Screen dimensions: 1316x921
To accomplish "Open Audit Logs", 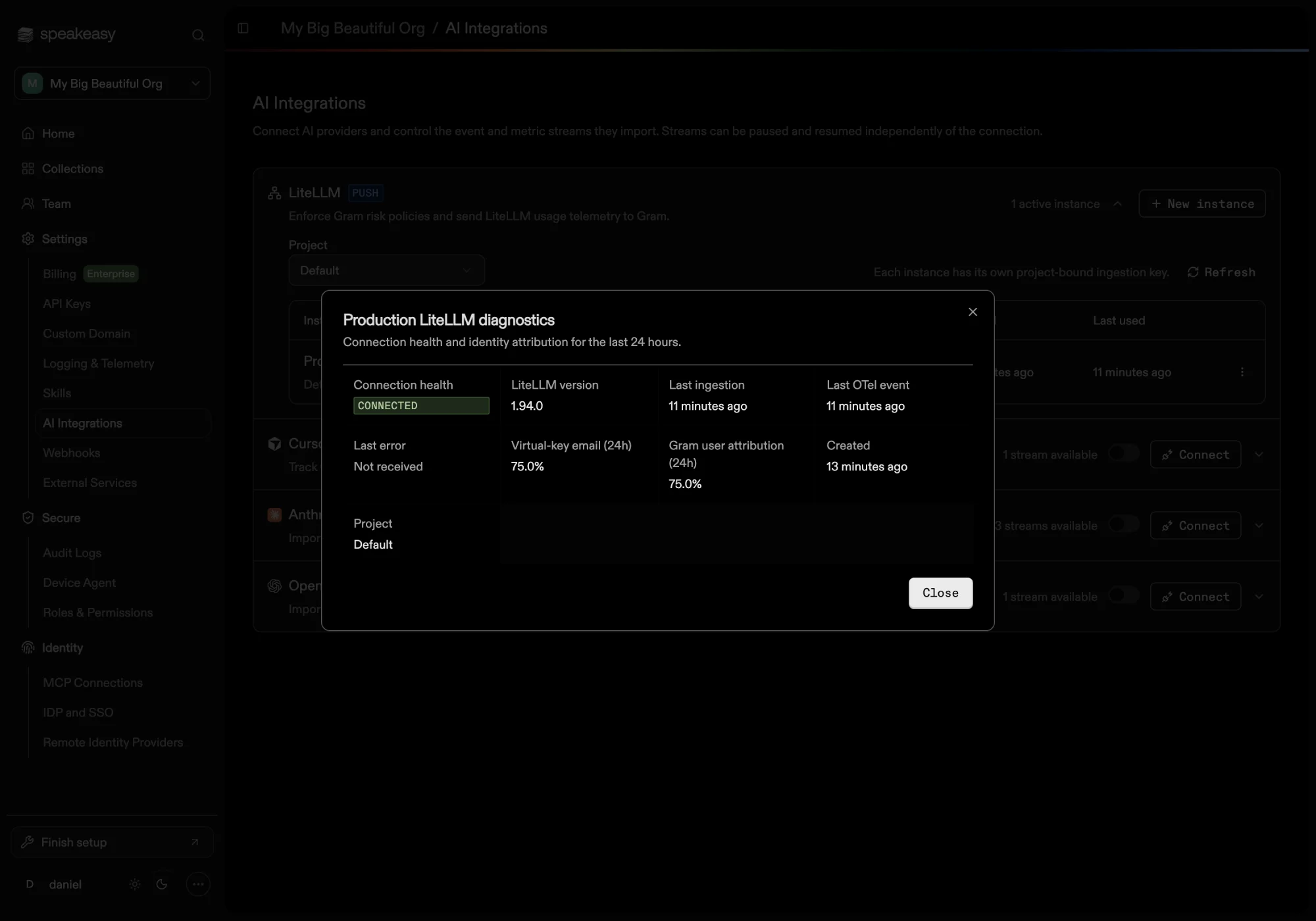I will [x=72, y=553].
